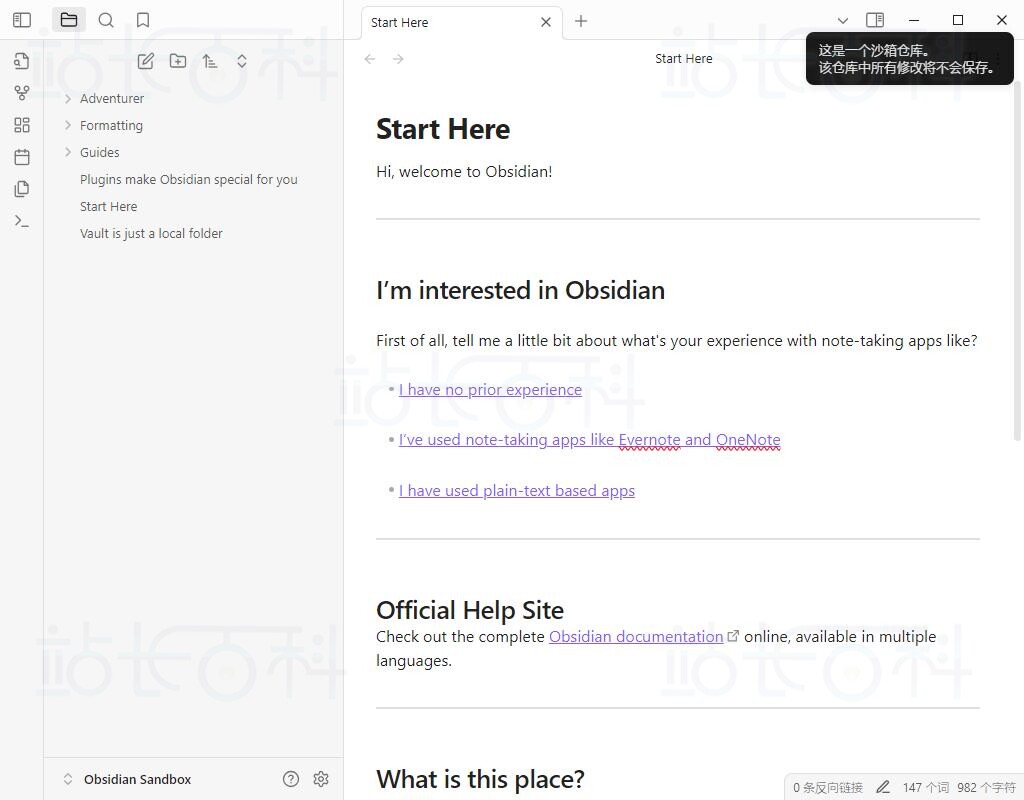Open the file explorer tab icon
1024x800 pixels.
[69, 20]
